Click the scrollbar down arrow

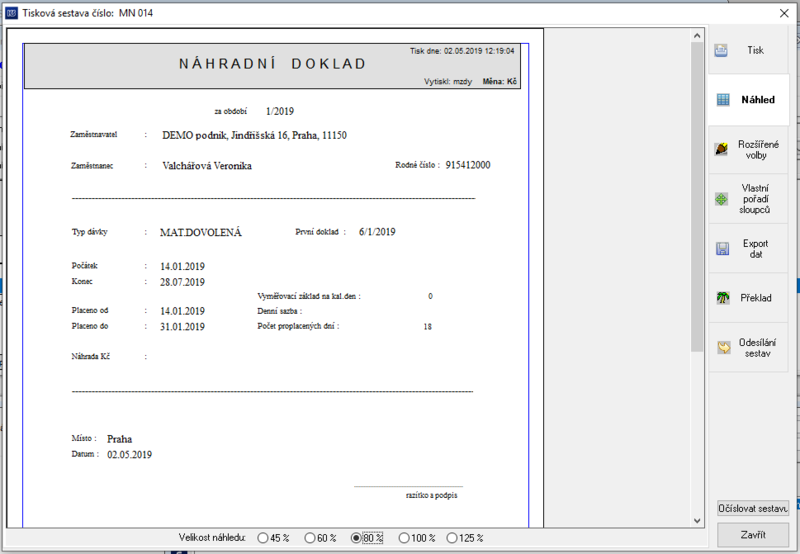click(697, 521)
